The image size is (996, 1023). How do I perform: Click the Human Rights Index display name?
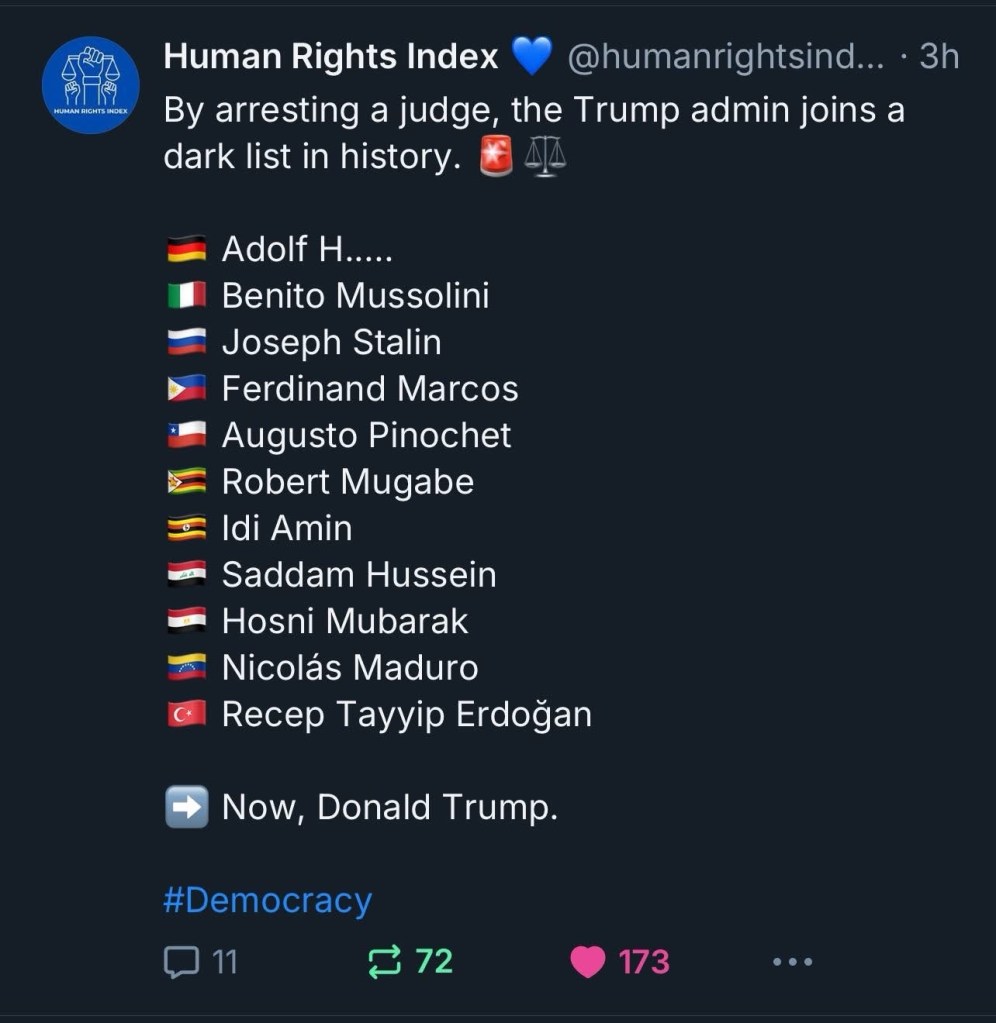(x=330, y=57)
